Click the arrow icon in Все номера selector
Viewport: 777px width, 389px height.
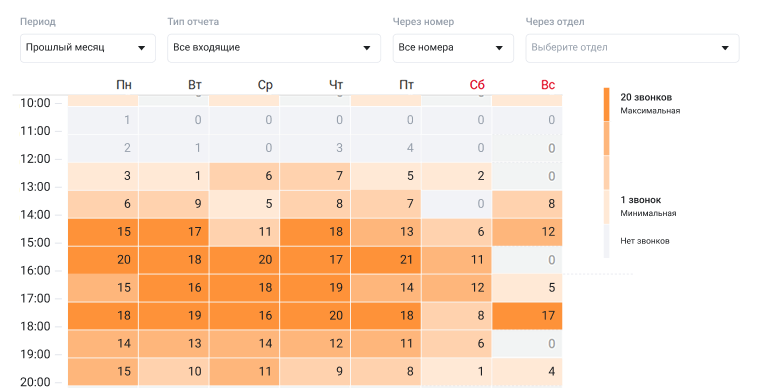tap(499, 48)
